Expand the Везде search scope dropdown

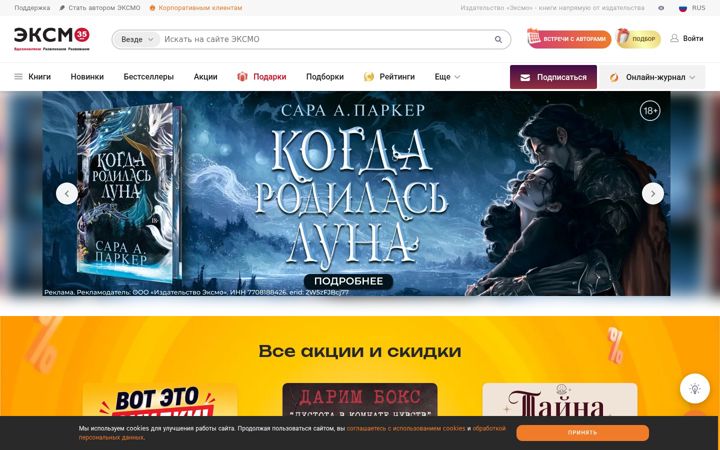[136, 39]
